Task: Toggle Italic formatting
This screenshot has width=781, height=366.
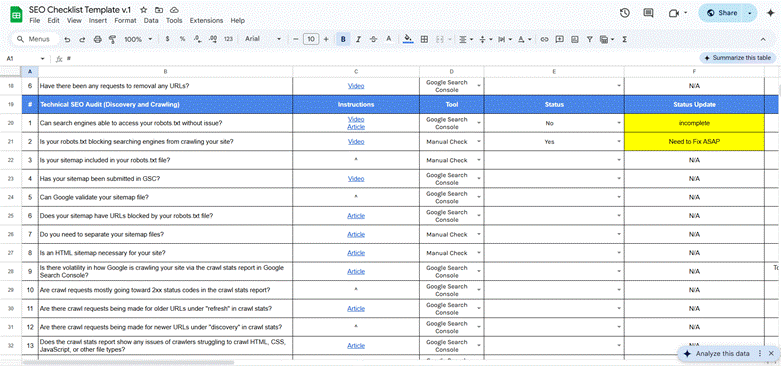Action: [x=358, y=39]
